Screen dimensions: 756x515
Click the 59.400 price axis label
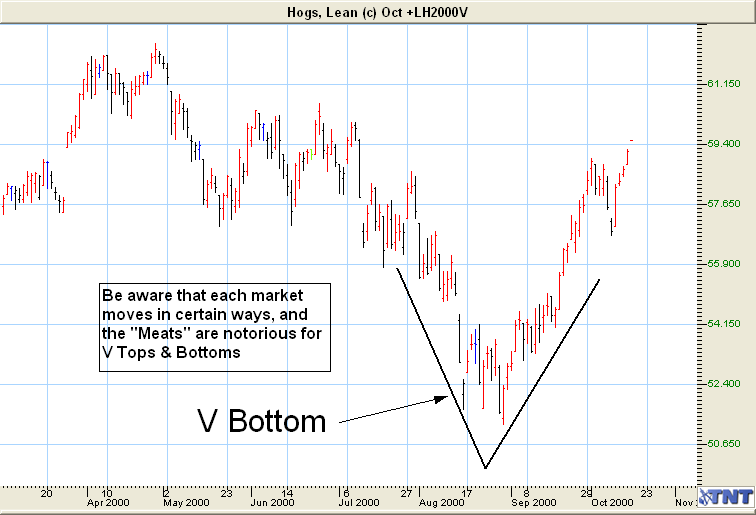724,144
